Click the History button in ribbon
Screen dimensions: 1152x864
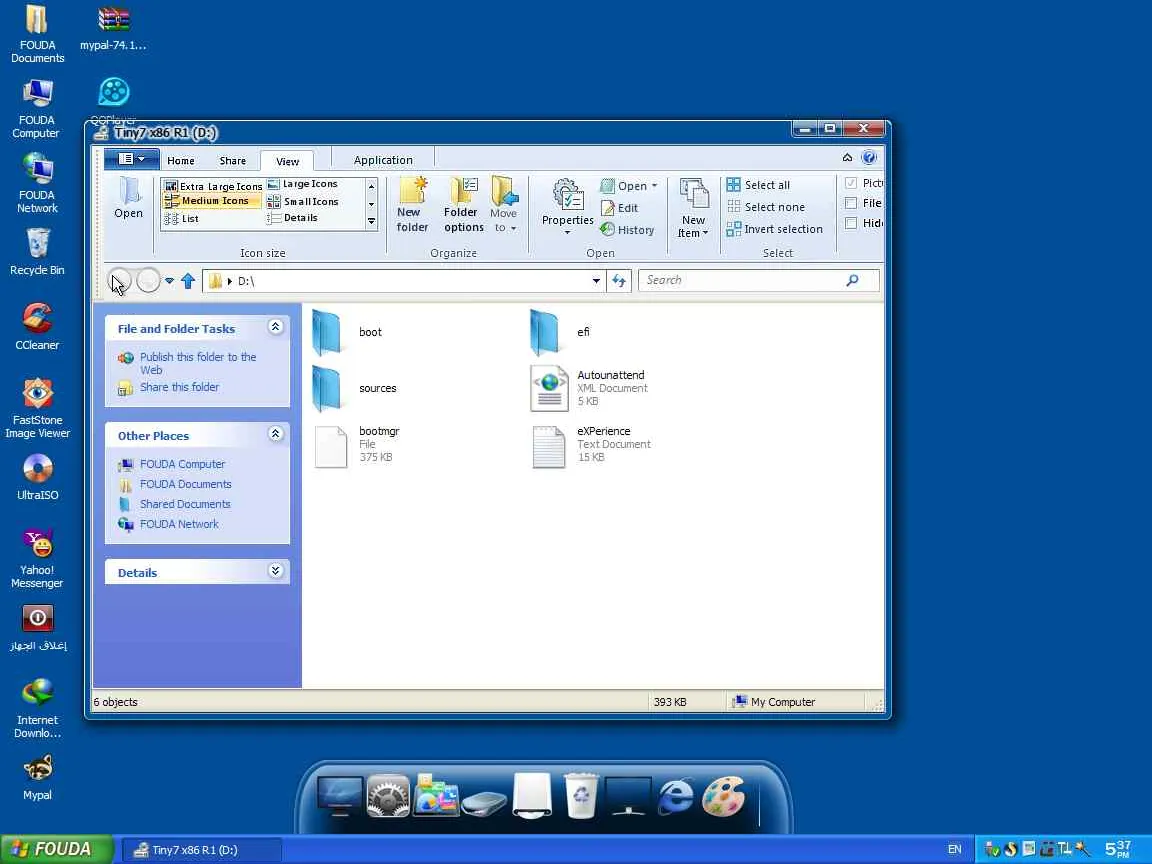tap(627, 230)
